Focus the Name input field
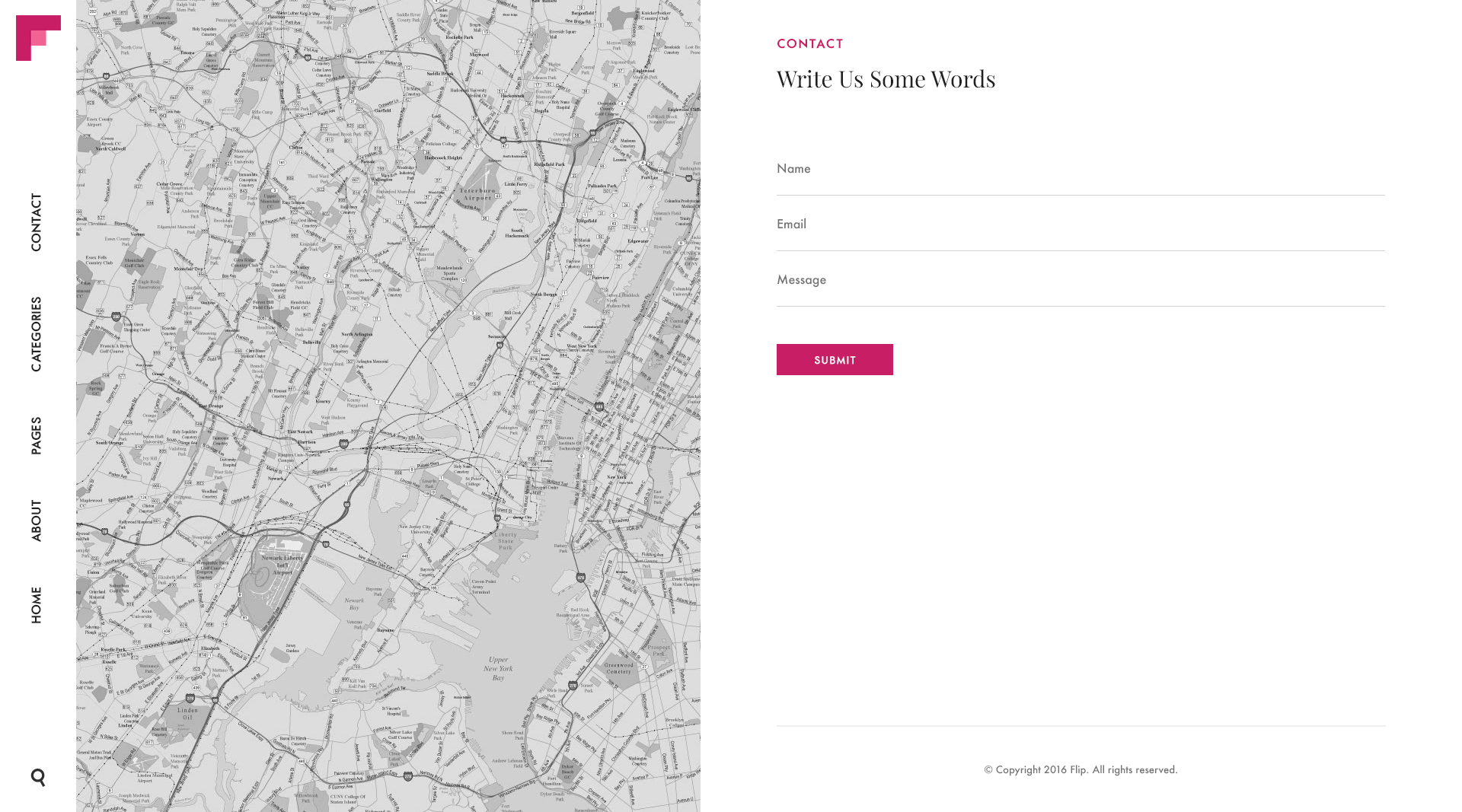The width and height of the screenshot is (1462, 812). click(x=1081, y=168)
